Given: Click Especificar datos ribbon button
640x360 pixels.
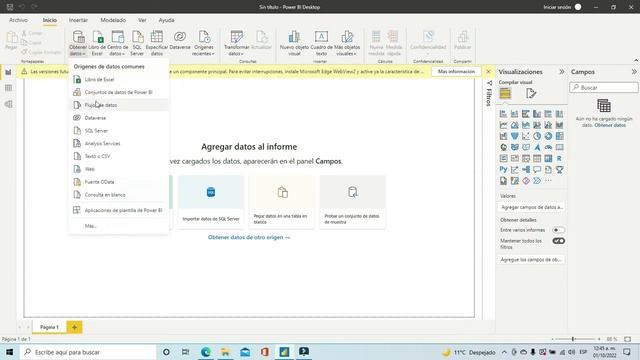Looking at the screenshot, I should (x=157, y=43).
